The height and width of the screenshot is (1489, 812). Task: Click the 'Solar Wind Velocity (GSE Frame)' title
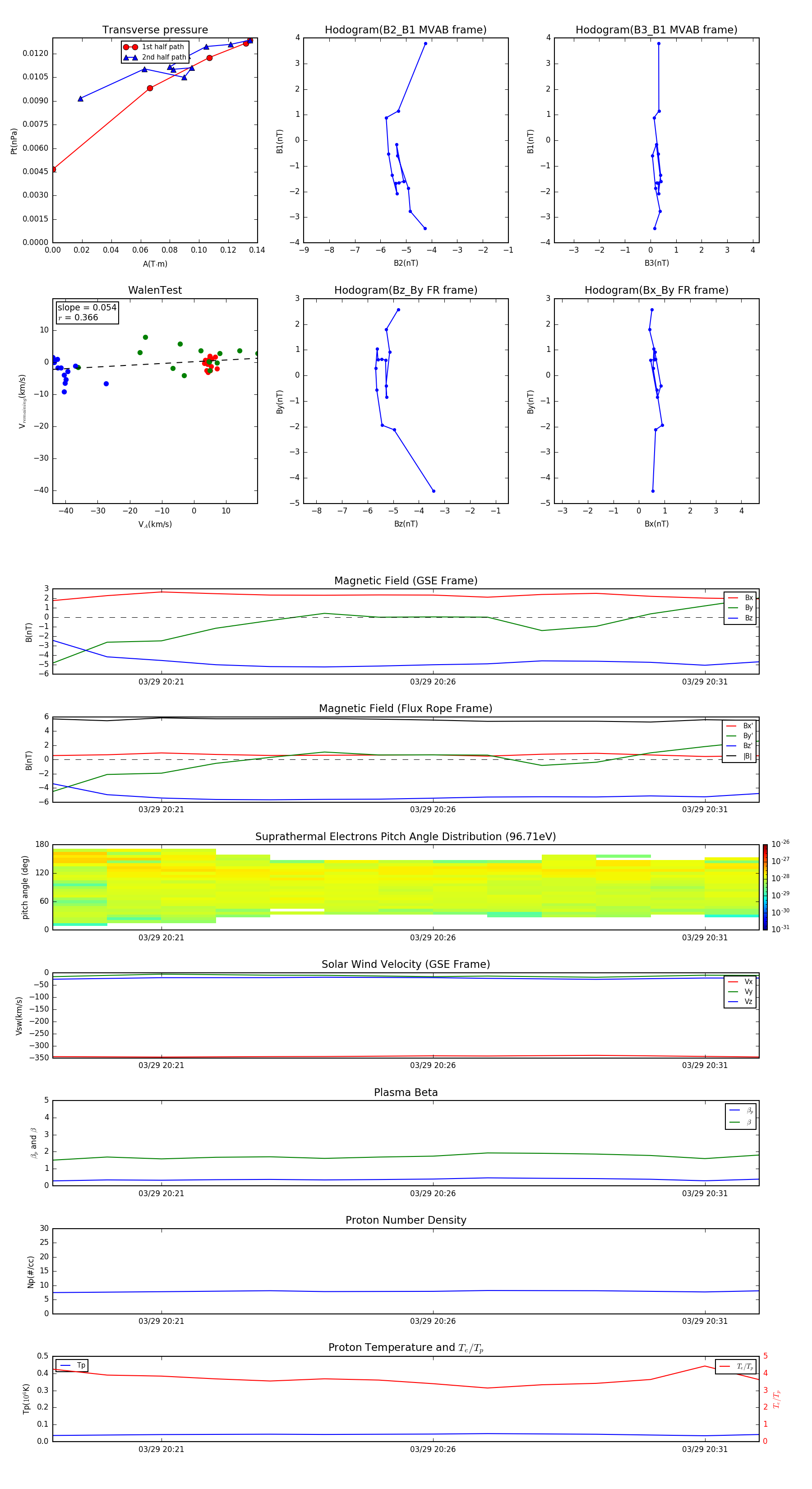406,964
